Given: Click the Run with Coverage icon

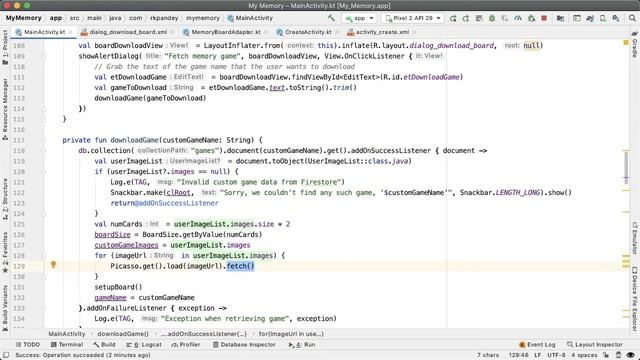Looking at the screenshot, I should [505, 18].
